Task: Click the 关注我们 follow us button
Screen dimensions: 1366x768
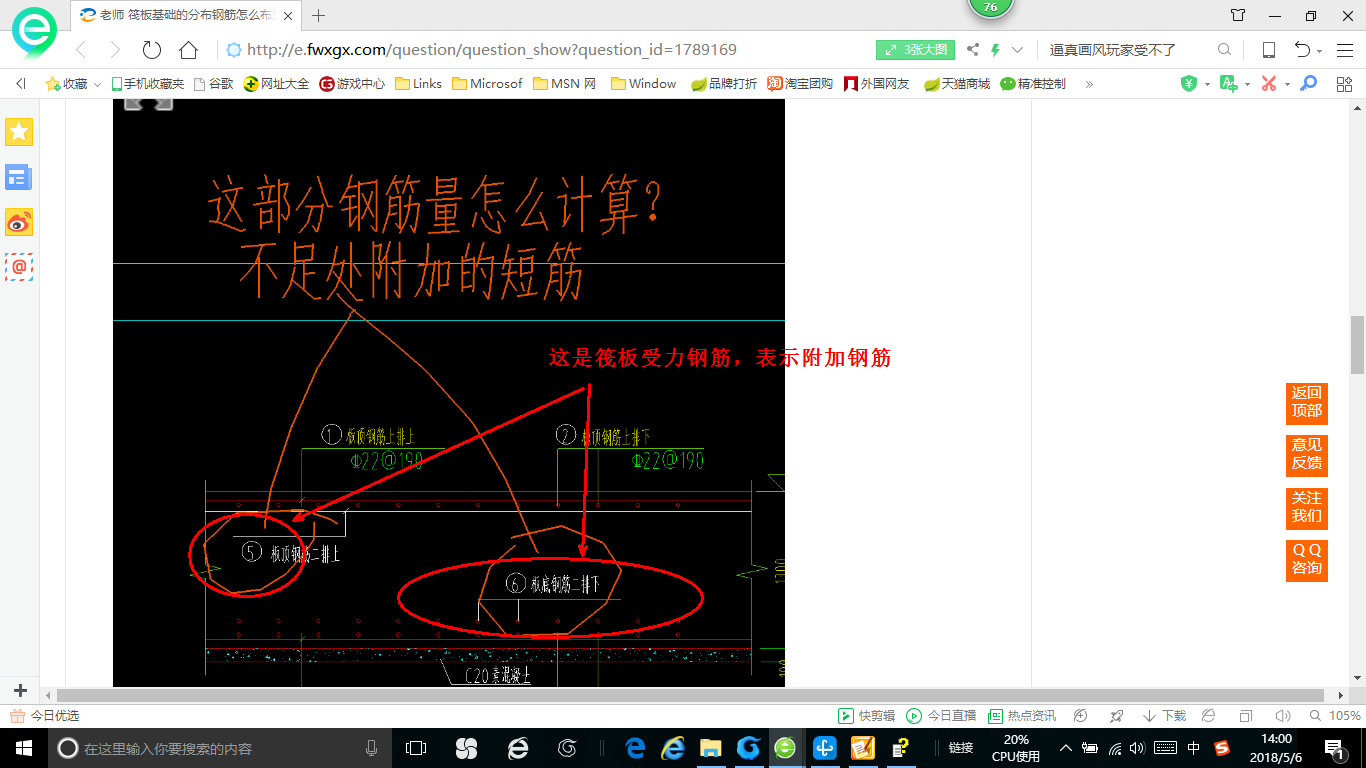Action: 1306,507
